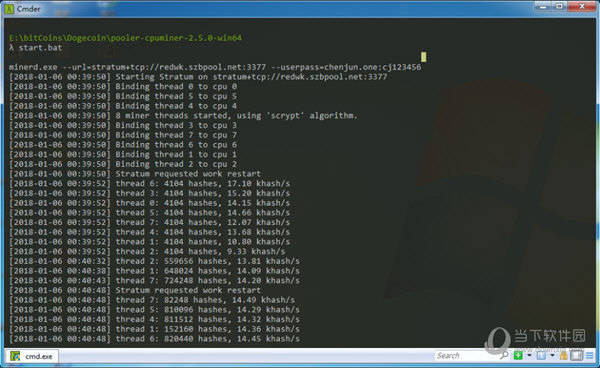Open the new console dropdown arrow
The height and width of the screenshot is (368, 600).
pyautogui.click(x=529, y=355)
